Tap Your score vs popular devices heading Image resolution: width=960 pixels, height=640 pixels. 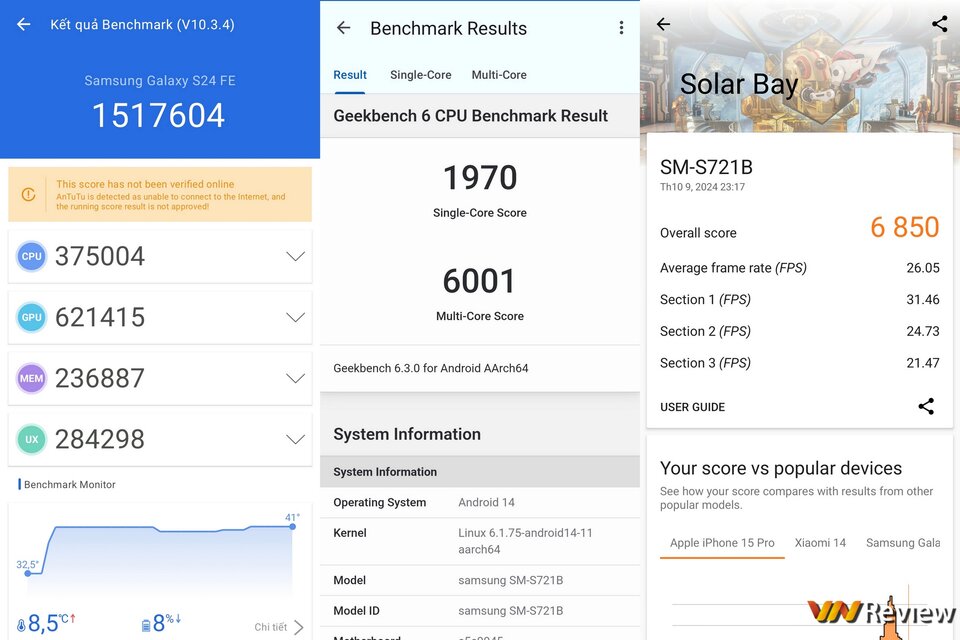[781, 468]
